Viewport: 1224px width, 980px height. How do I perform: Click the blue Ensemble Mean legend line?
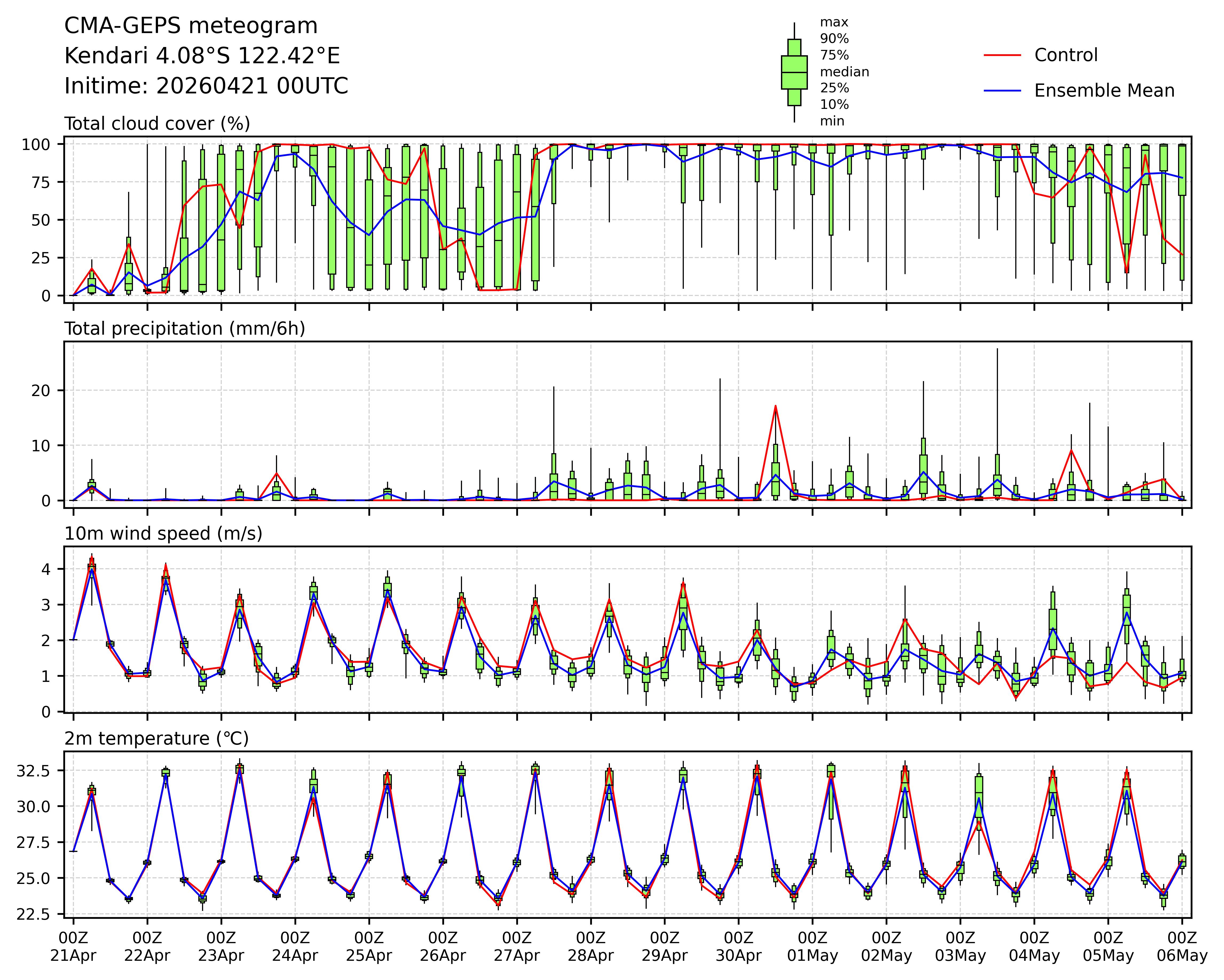1002,91
